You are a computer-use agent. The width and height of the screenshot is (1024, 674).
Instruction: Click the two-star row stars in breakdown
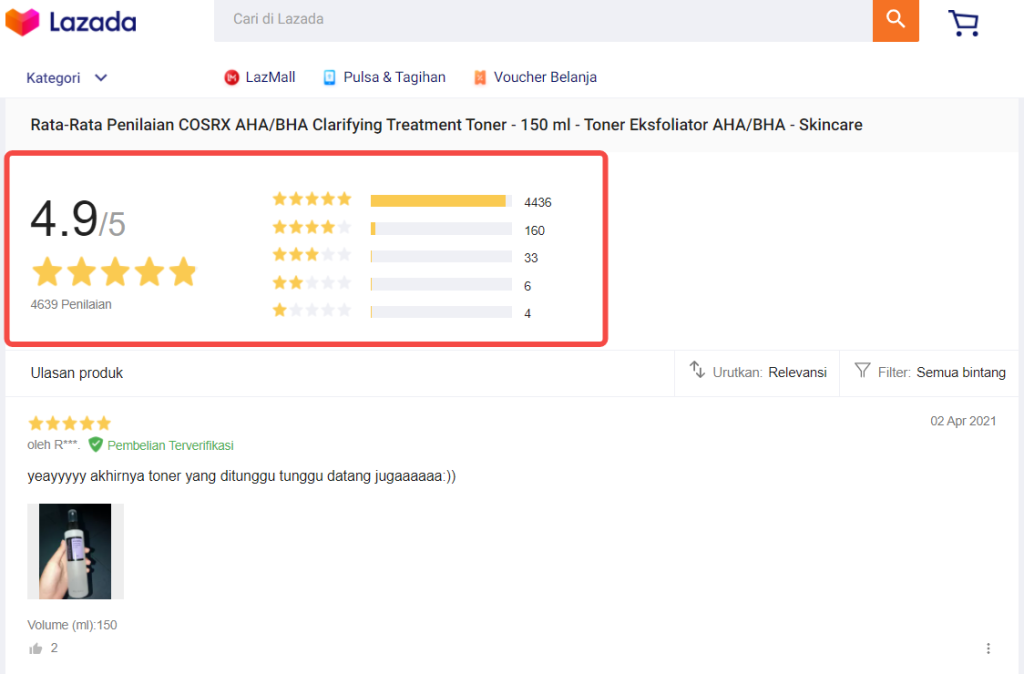tap(312, 283)
